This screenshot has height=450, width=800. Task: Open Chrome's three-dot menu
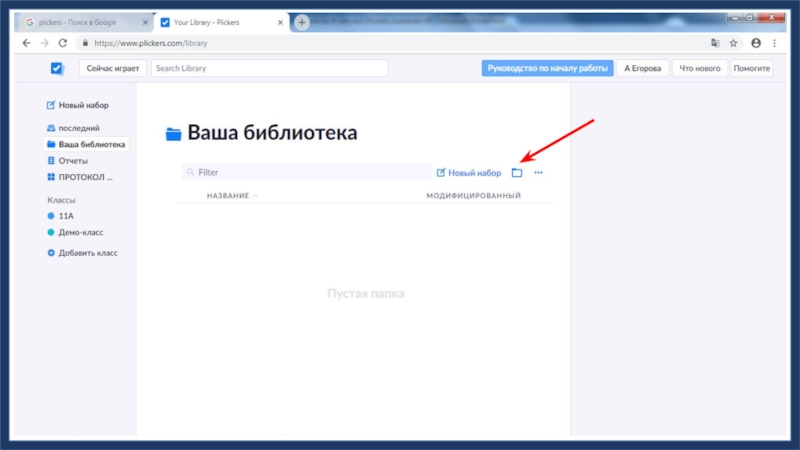point(775,43)
